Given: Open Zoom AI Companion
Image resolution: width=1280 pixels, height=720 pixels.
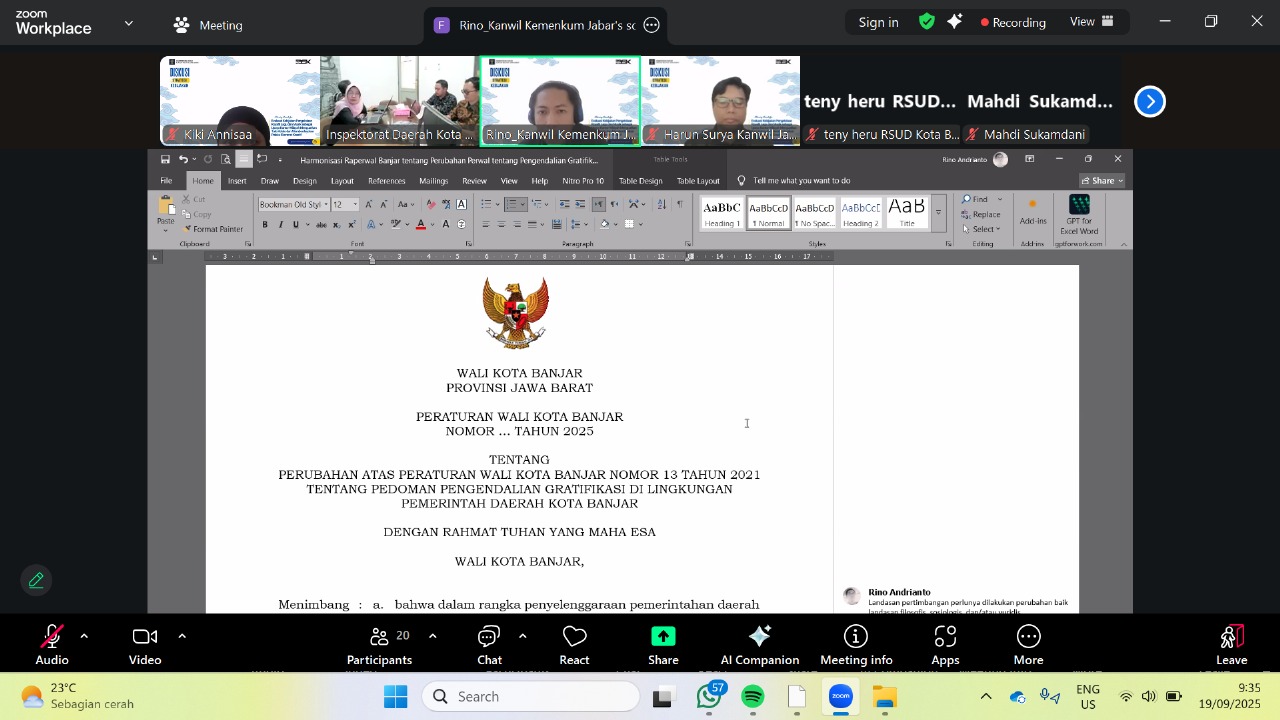Looking at the screenshot, I should (759, 645).
